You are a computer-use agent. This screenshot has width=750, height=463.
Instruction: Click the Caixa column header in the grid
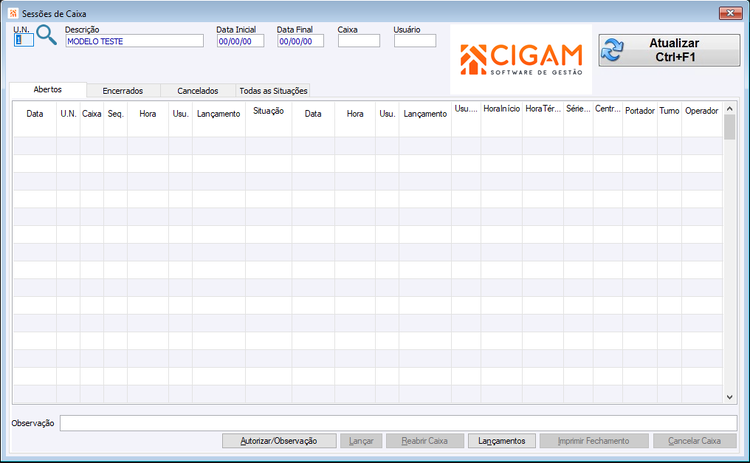[x=92, y=114]
